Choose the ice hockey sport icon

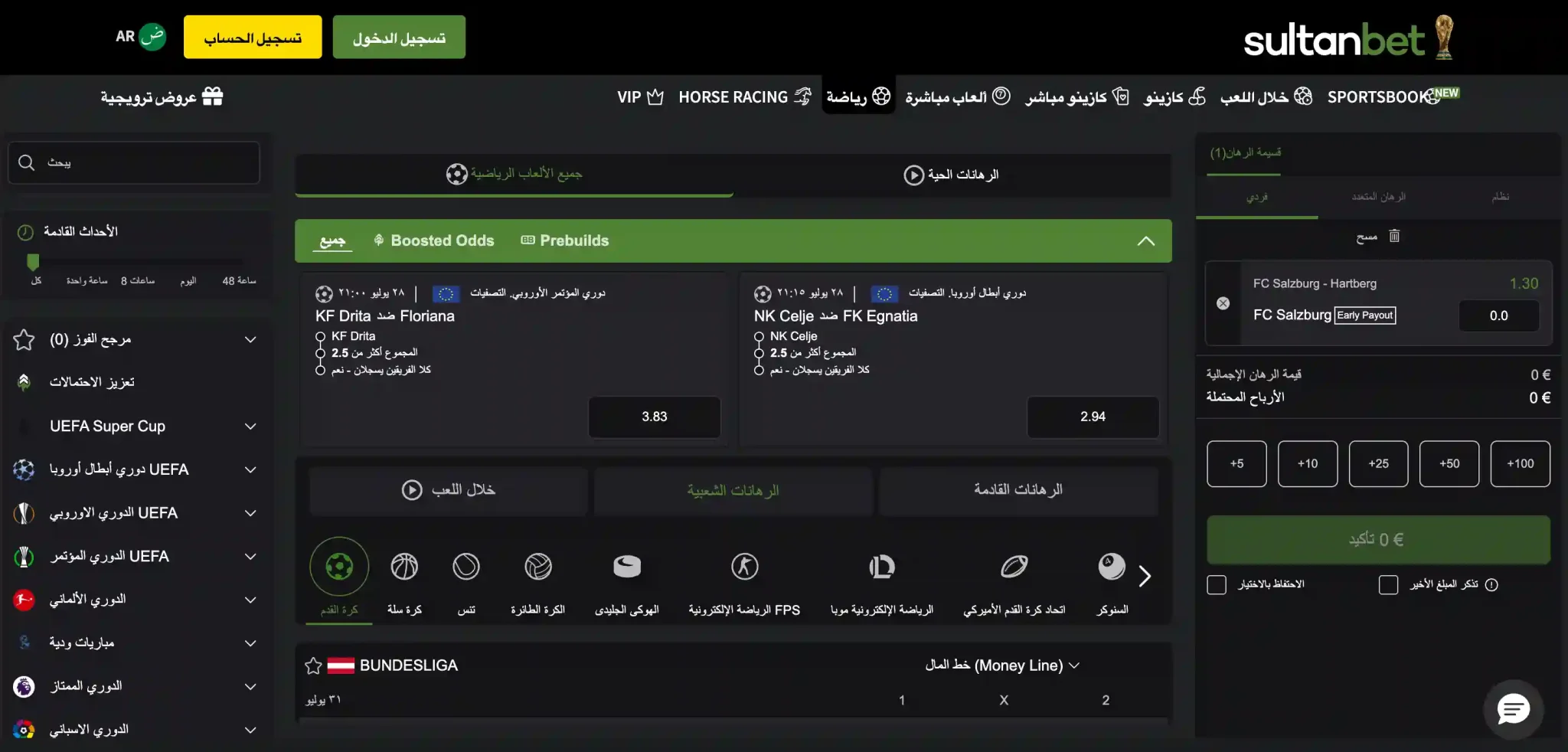coord(627,567)
